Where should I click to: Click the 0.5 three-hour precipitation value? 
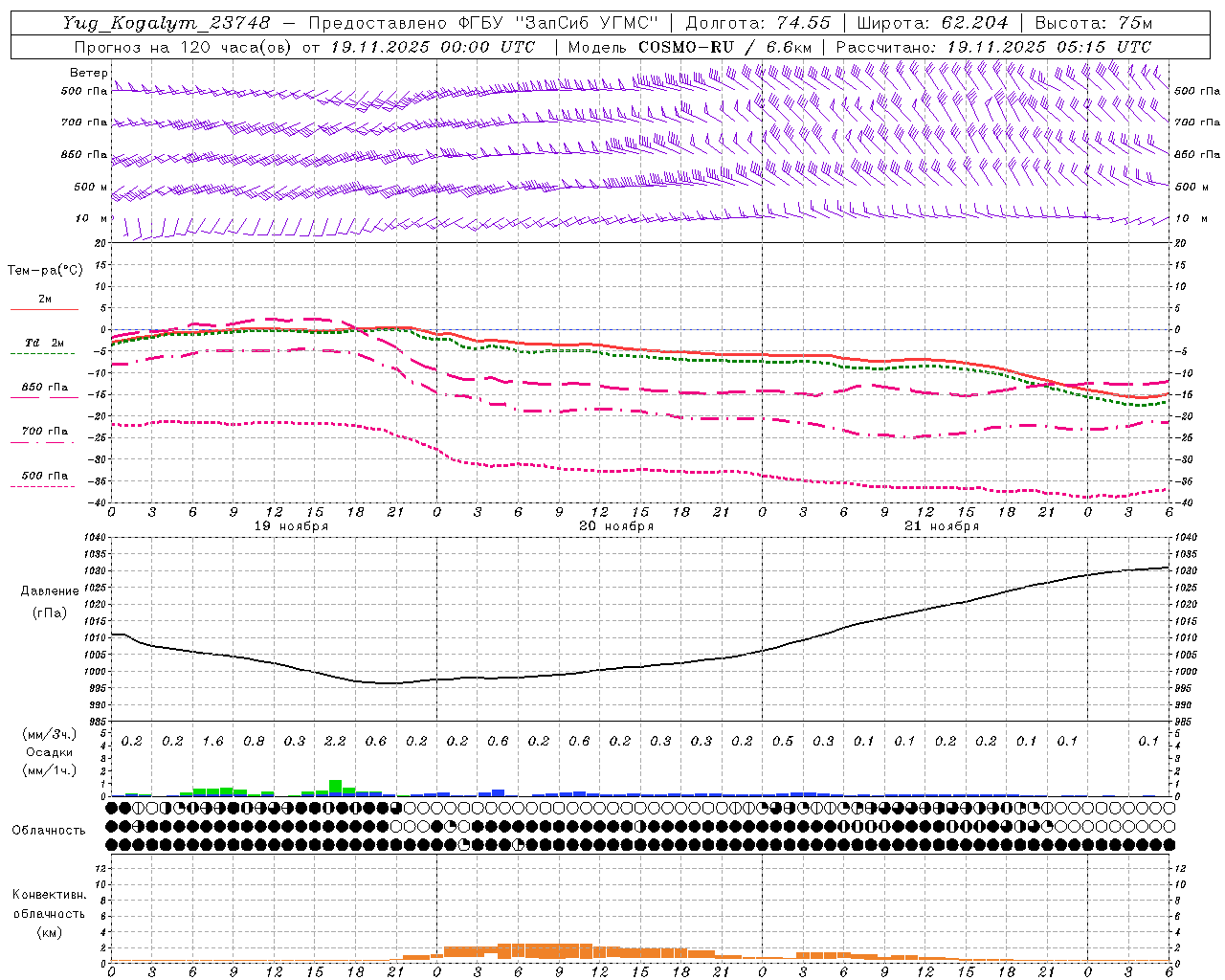pos(783,742)
